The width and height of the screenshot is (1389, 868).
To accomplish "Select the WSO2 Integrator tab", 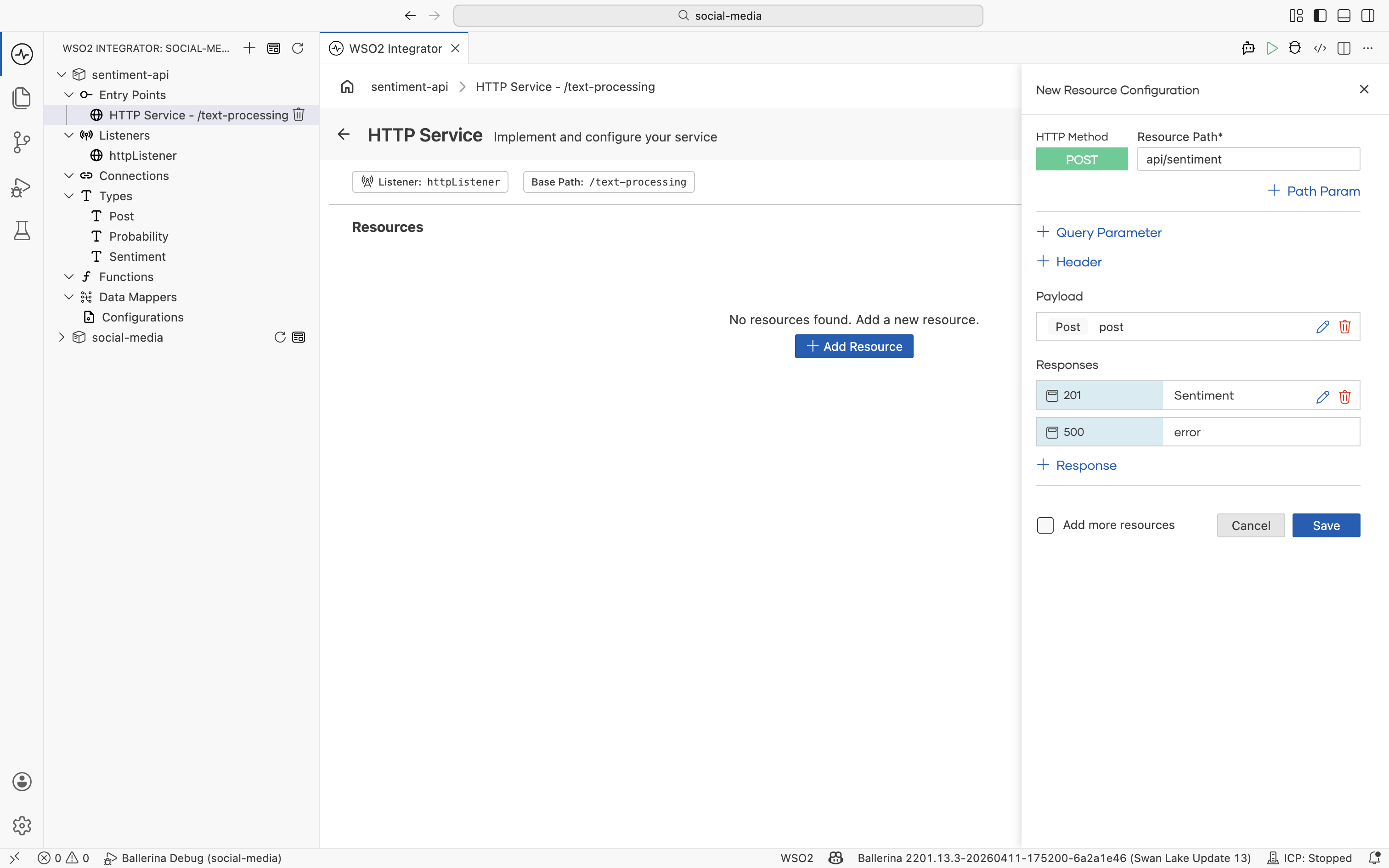I will (394, 48).
